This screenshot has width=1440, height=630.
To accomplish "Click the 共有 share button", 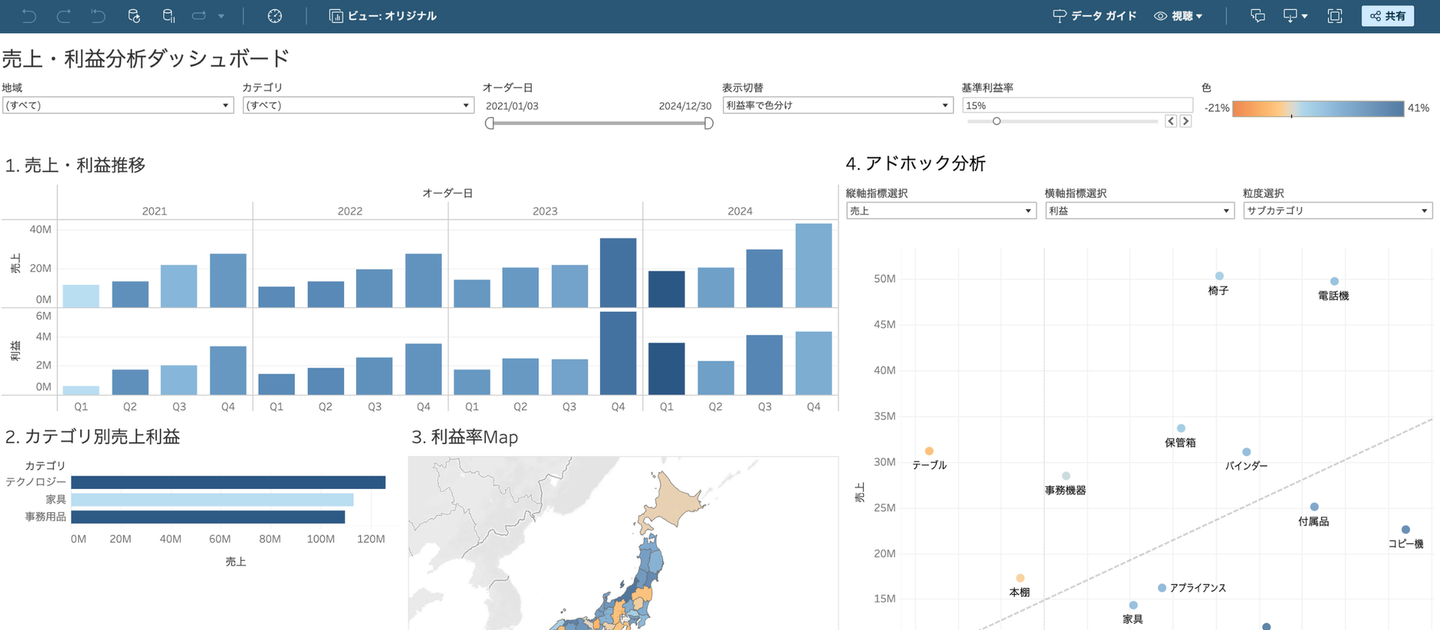I will click(x=1387, y=16).
